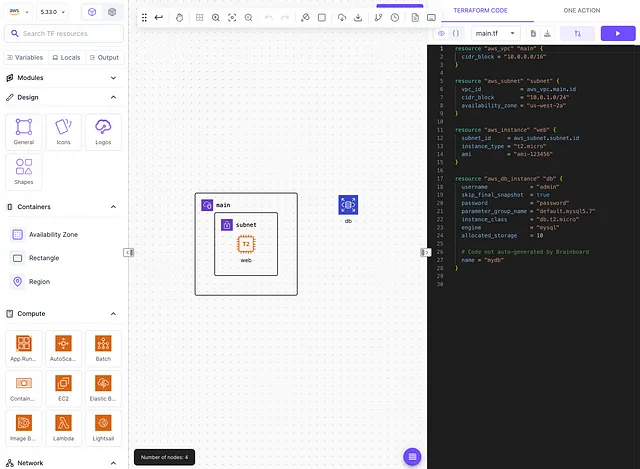This screenshot has width=640, height=469.
Task: Select the Lightsail compute resource
Action: coord(103,428)
